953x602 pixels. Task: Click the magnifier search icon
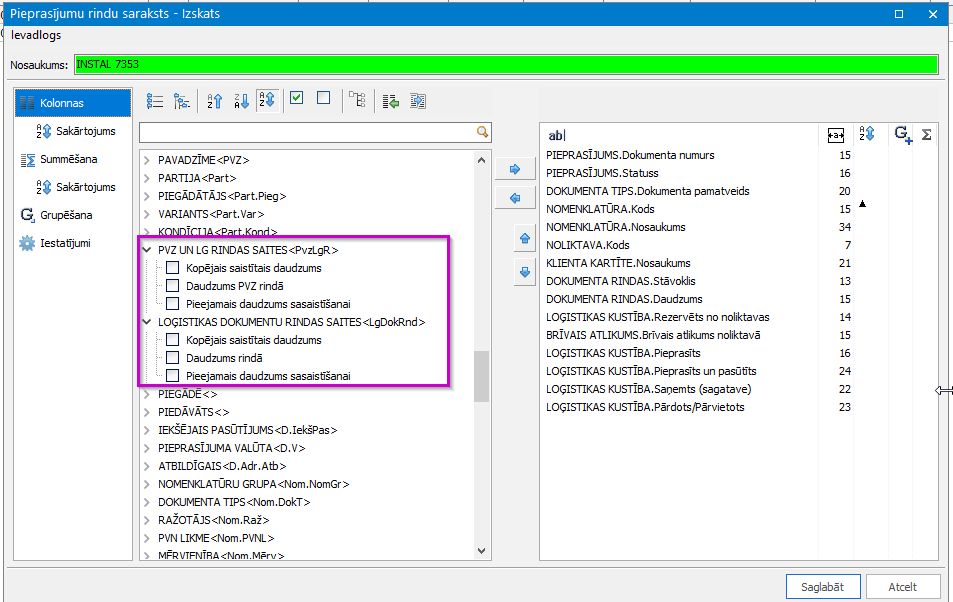482,132
